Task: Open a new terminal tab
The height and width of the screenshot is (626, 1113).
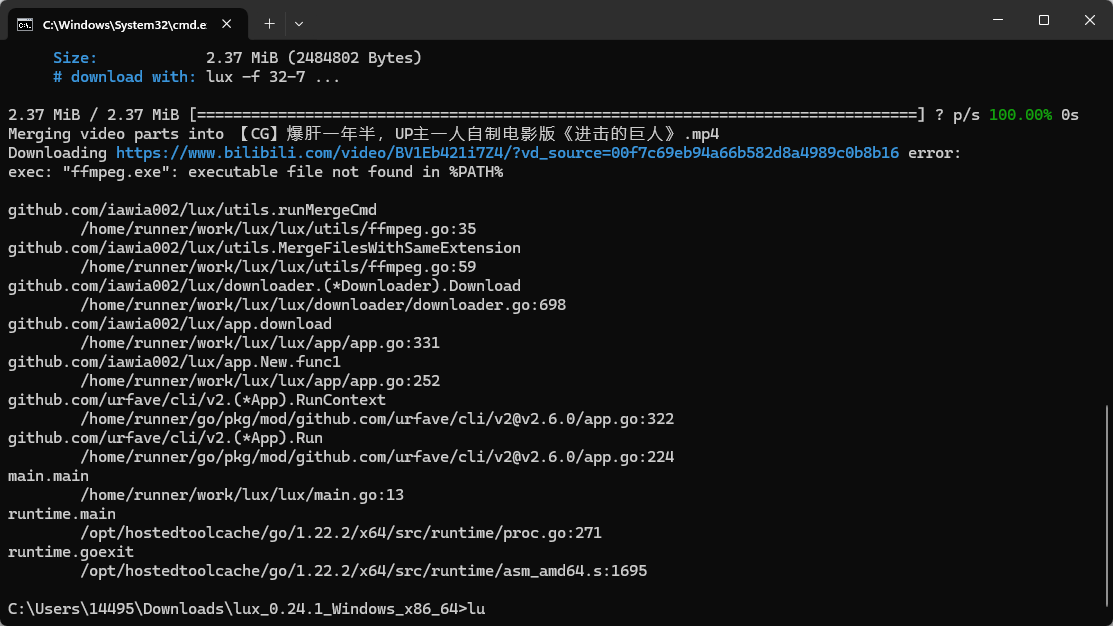Action: pyautogui.click(x=269, y=22)
